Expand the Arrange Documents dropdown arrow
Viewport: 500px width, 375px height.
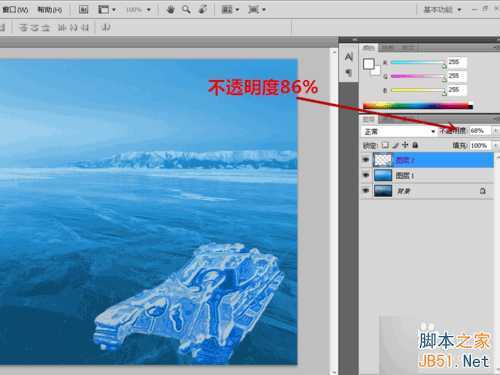[237, 10]
